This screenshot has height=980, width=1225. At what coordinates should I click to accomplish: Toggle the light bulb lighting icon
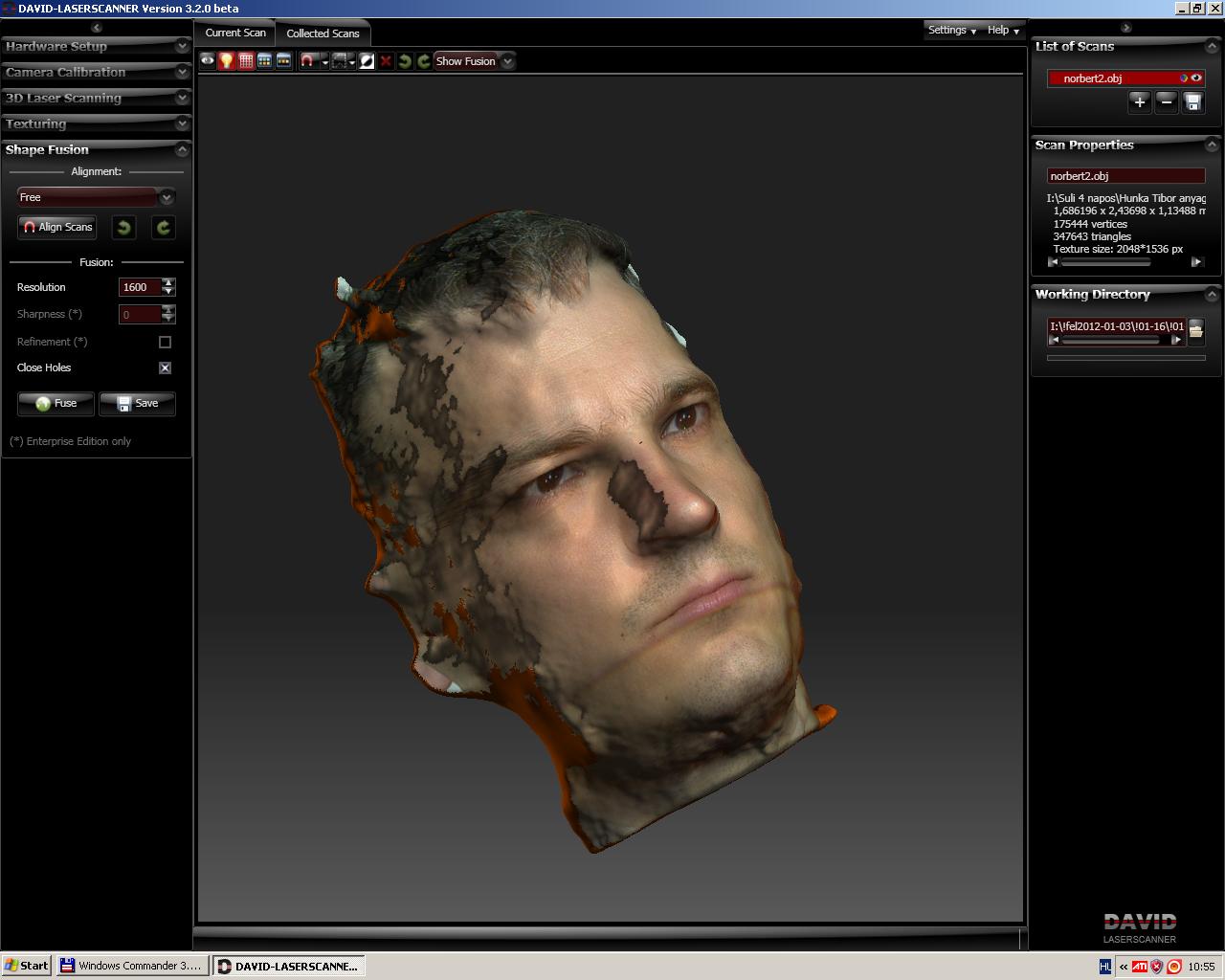click(226, 61)
